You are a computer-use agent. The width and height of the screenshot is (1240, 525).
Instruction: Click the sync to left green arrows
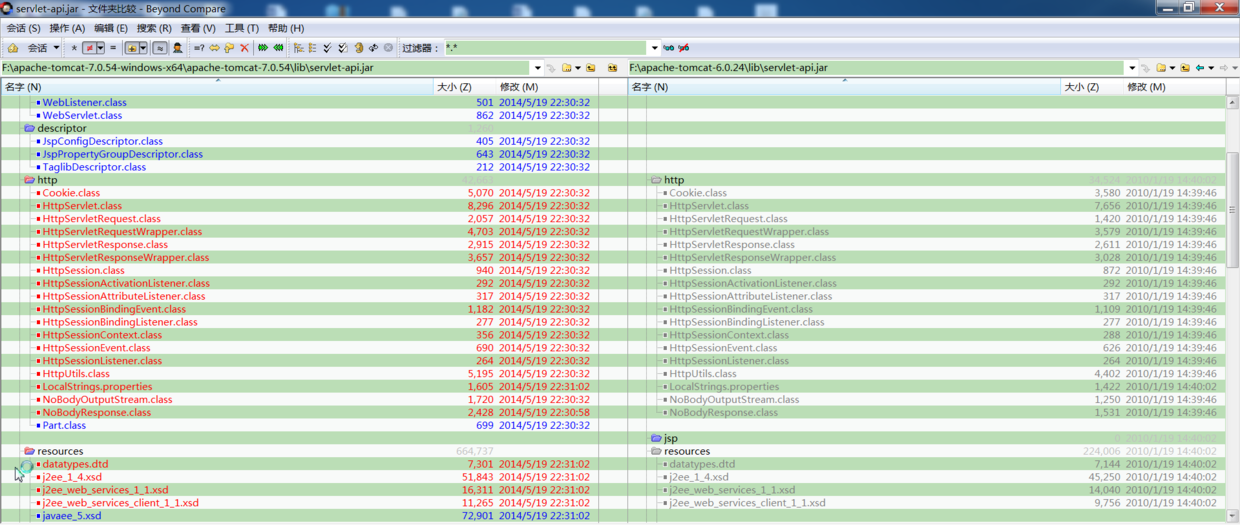coord(278,47)
